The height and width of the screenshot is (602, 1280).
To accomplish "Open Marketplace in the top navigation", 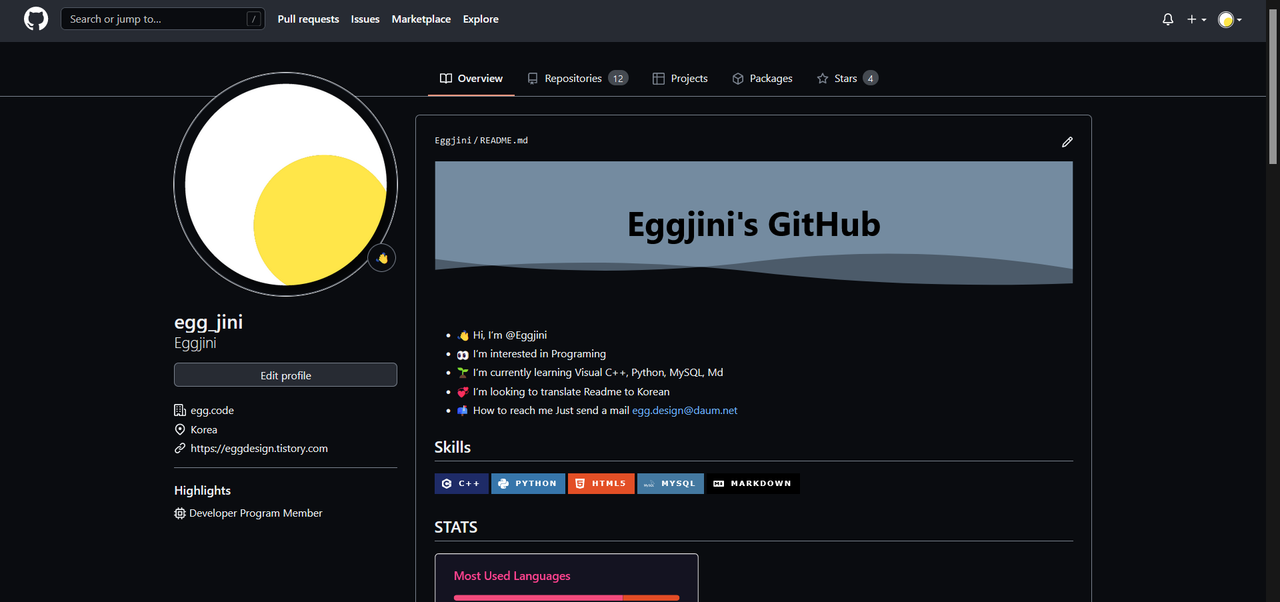I will click(x=421, y=19).
